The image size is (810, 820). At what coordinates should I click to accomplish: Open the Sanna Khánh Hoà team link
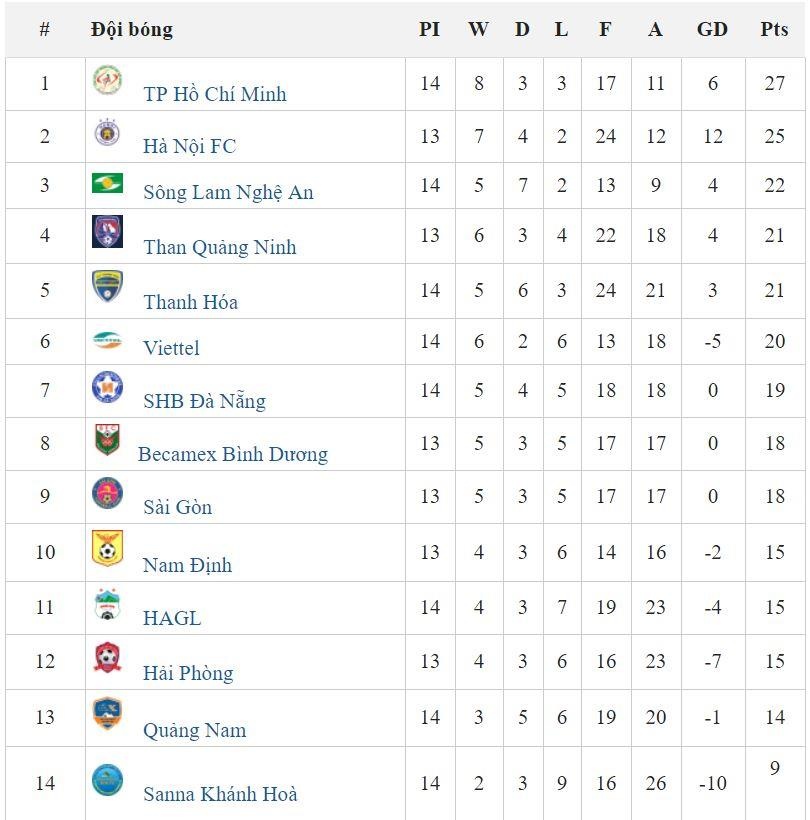click(220, 795)
